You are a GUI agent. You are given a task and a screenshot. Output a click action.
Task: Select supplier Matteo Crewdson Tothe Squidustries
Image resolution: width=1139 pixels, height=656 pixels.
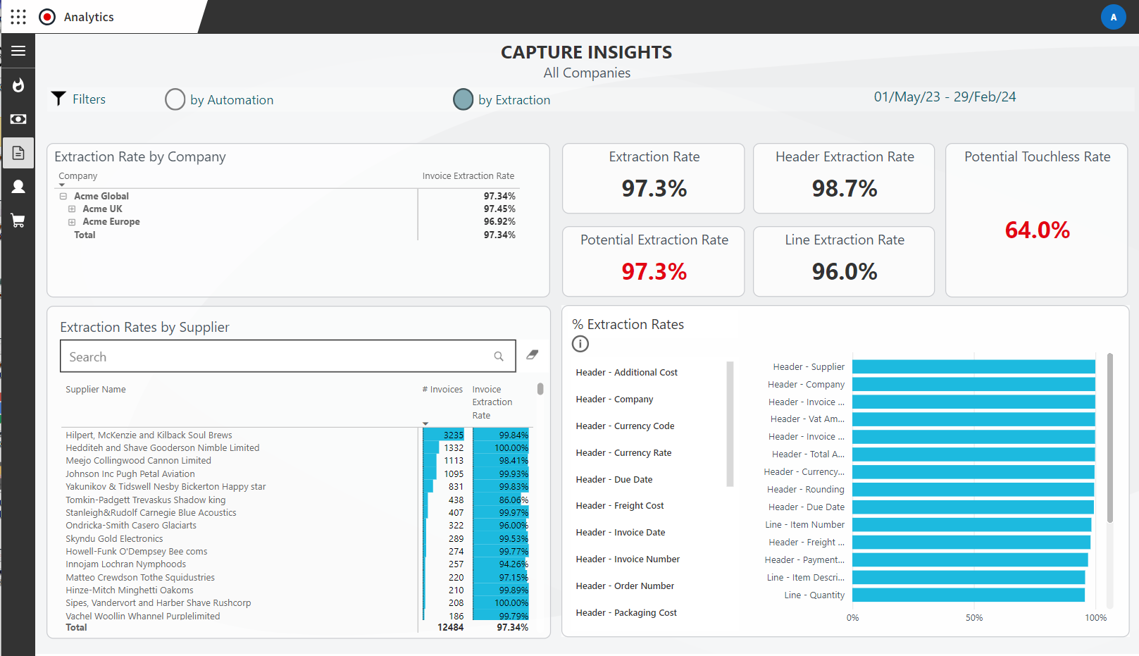coord(140,578)
